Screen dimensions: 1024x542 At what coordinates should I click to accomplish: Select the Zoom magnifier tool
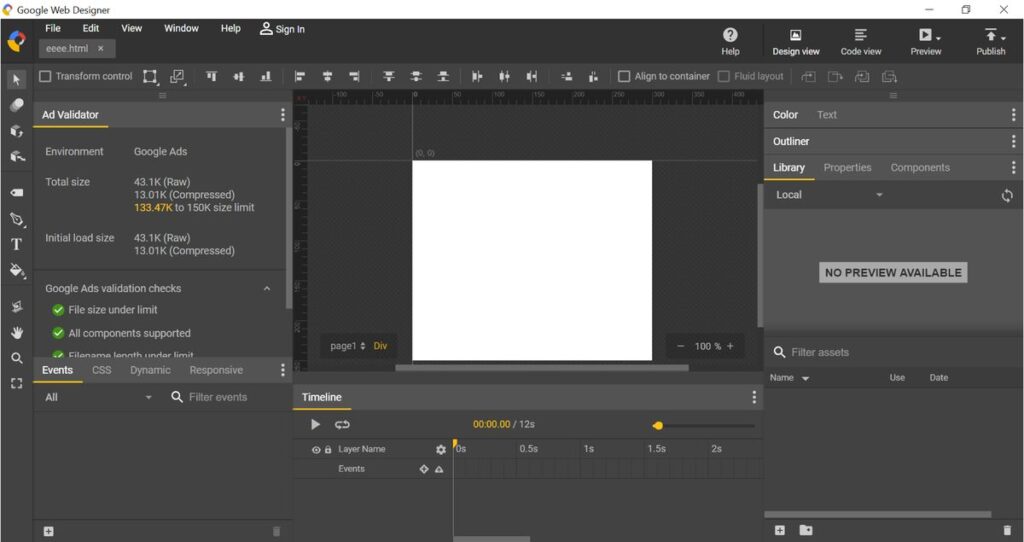point(16,358)
